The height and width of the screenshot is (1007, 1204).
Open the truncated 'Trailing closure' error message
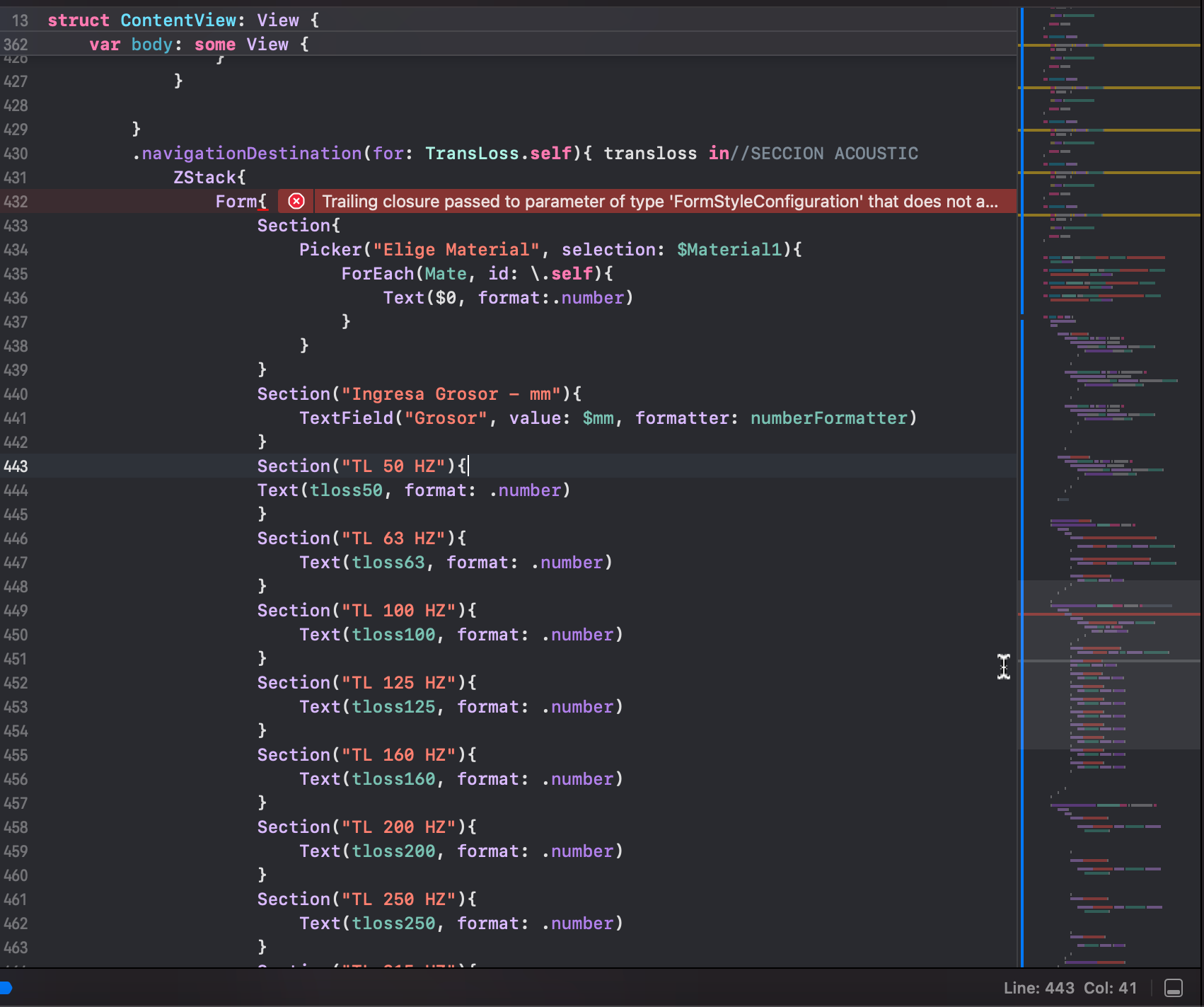point(659,202)
